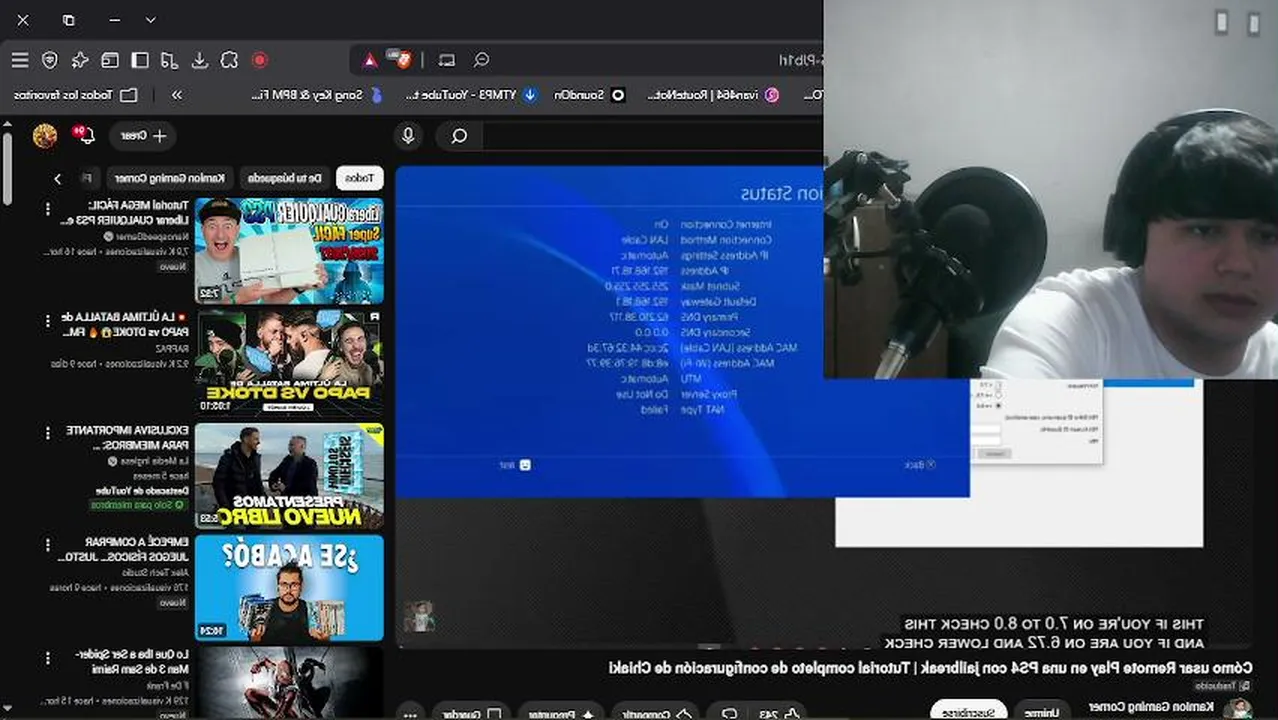Like the video showing 243 likes
1278x720 pixels.
pos(778,714)
